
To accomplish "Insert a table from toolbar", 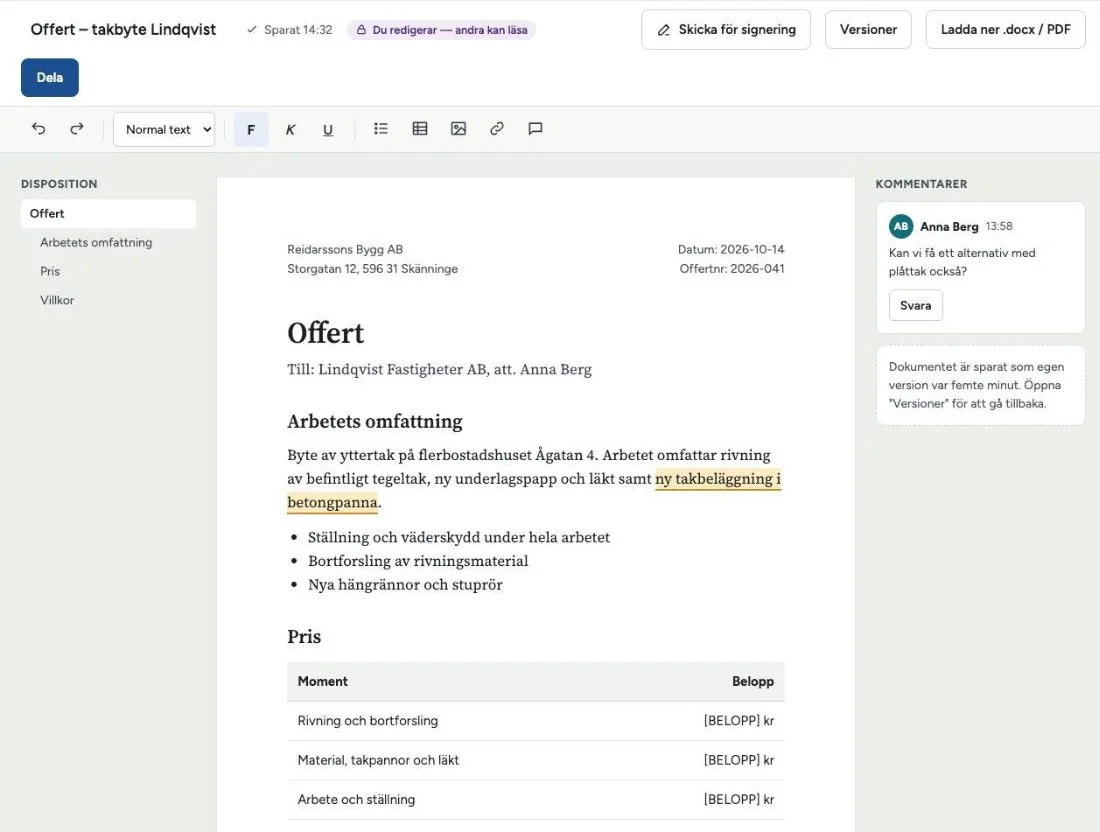I will (420, 129).
